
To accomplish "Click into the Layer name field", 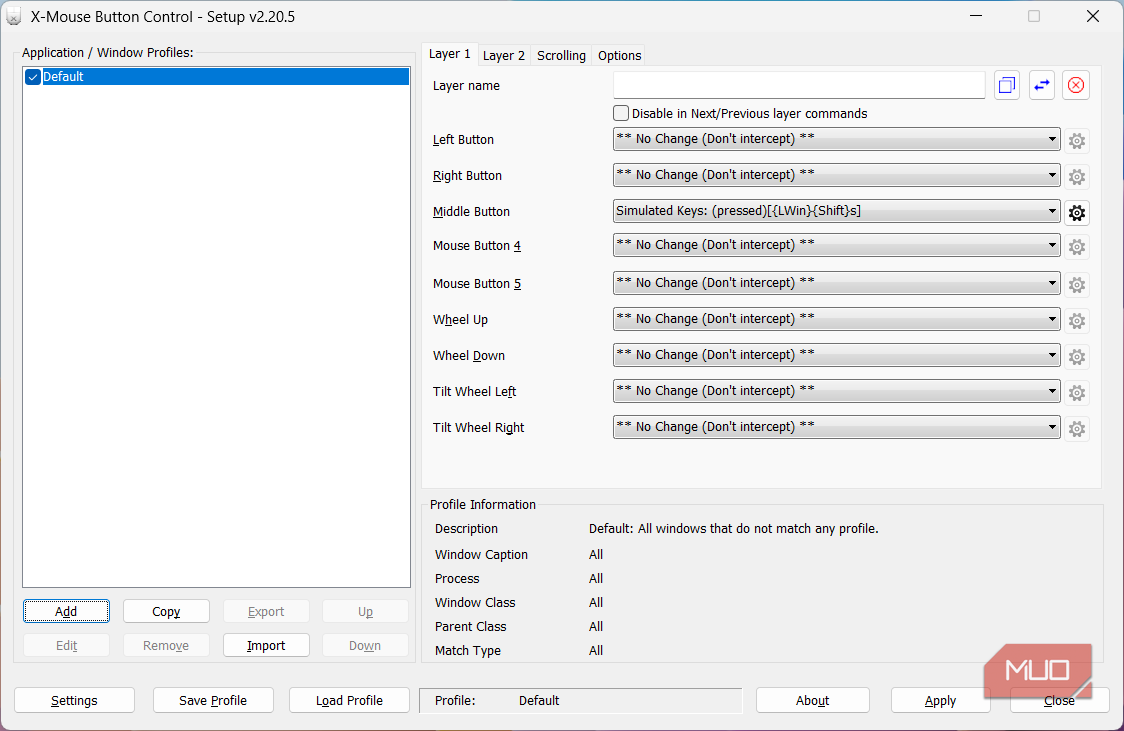I will 799,85.
